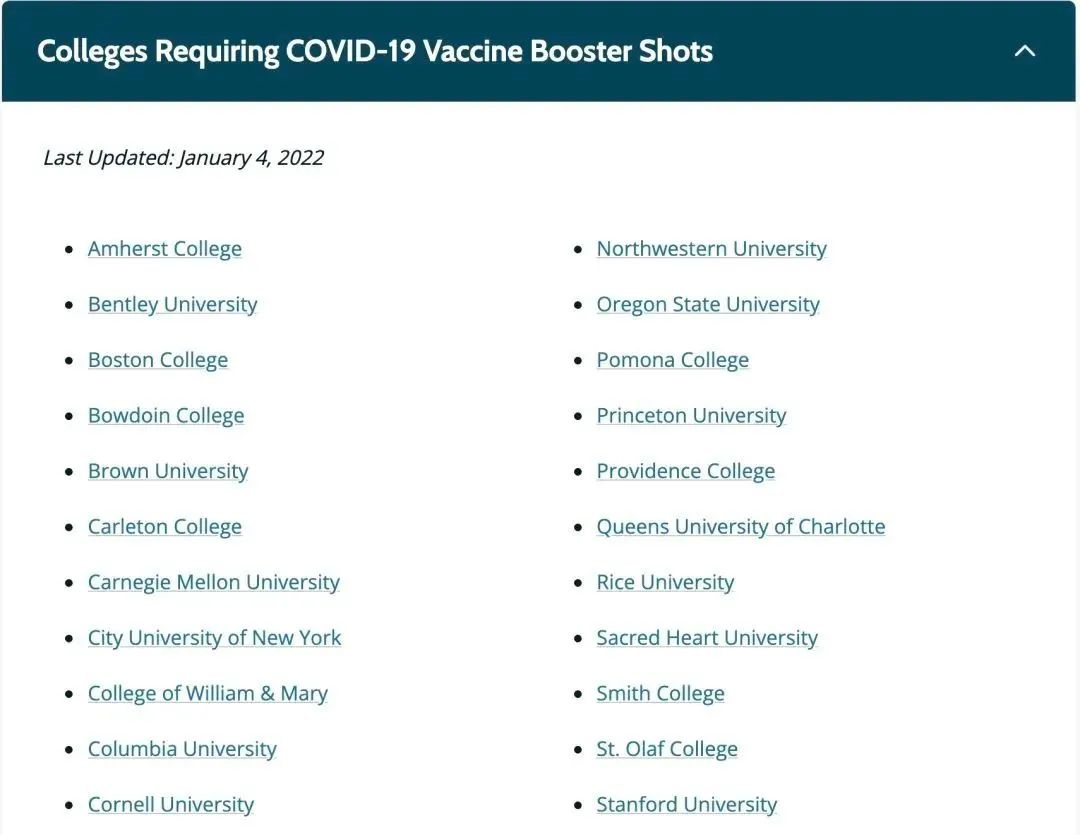Image resolution: width=1080 pixels, height=835 pixels.
Task: Visit Queens University of Charlotte link
Action: (x=741, y=527)
